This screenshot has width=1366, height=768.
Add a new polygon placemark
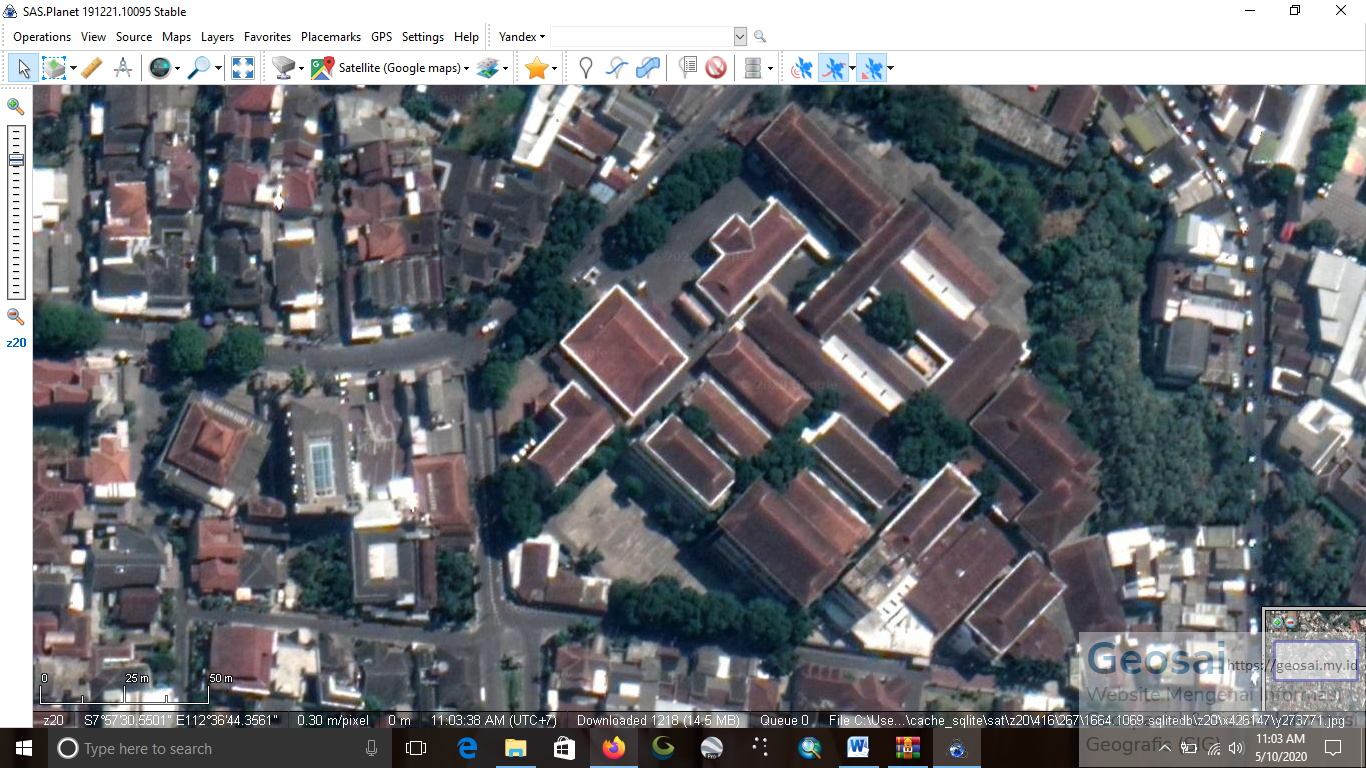pos(648,68)
